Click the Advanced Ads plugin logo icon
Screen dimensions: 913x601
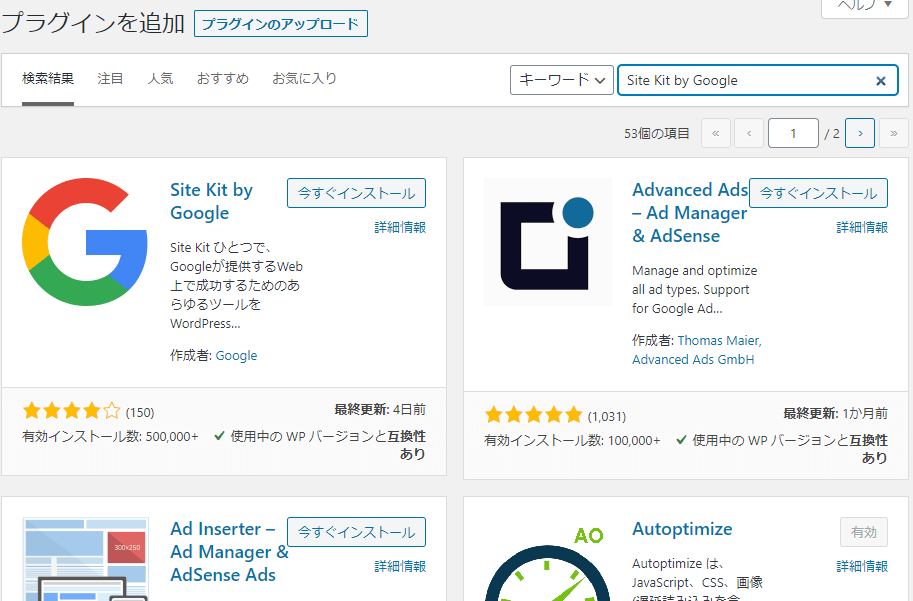pyautogui.click(x=547, y=242)
